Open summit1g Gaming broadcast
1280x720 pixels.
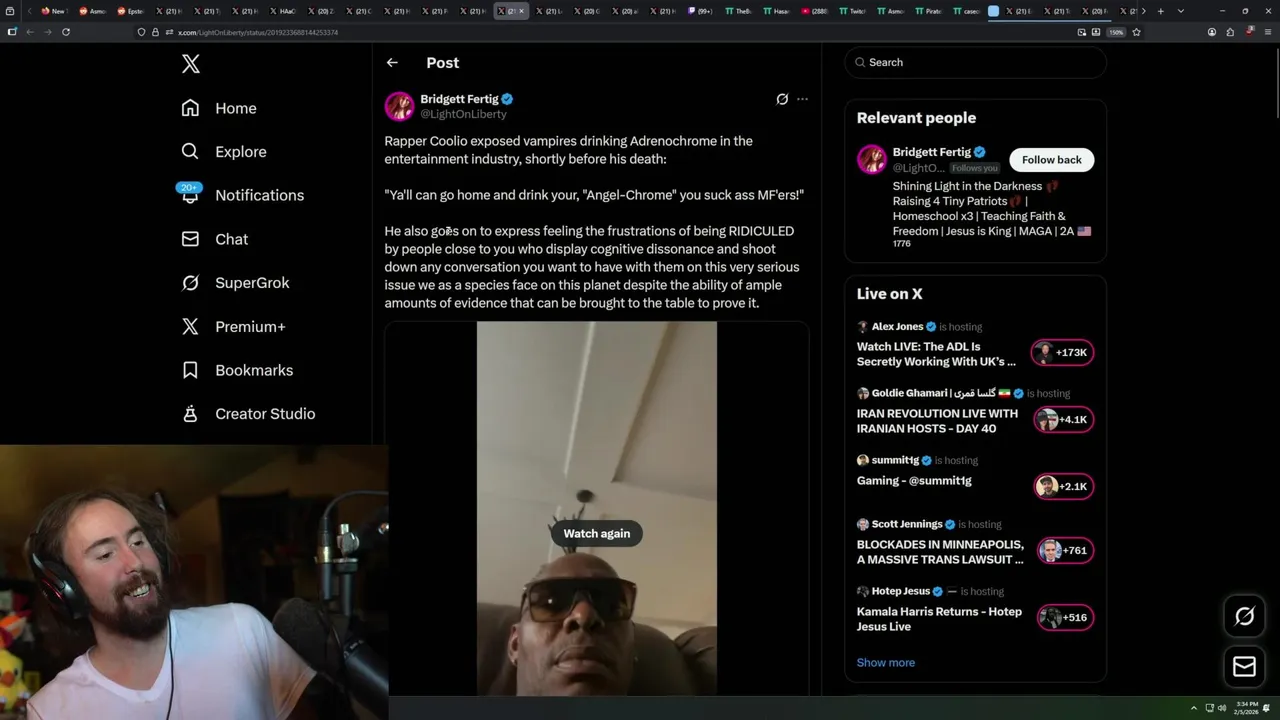point(914,480)
